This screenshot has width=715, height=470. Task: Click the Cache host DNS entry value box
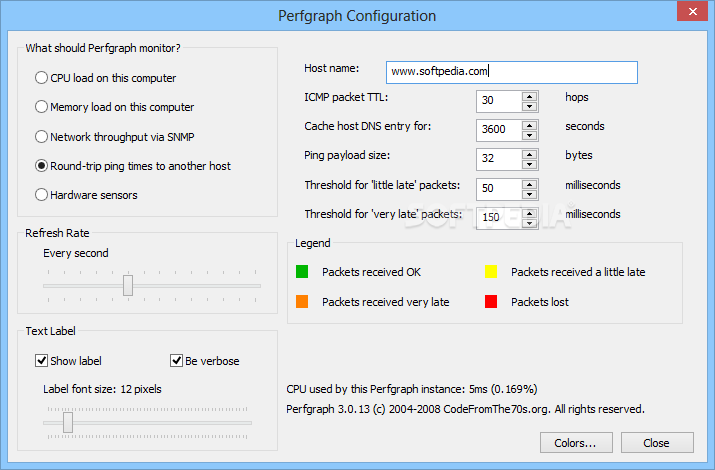click(499, 130)
